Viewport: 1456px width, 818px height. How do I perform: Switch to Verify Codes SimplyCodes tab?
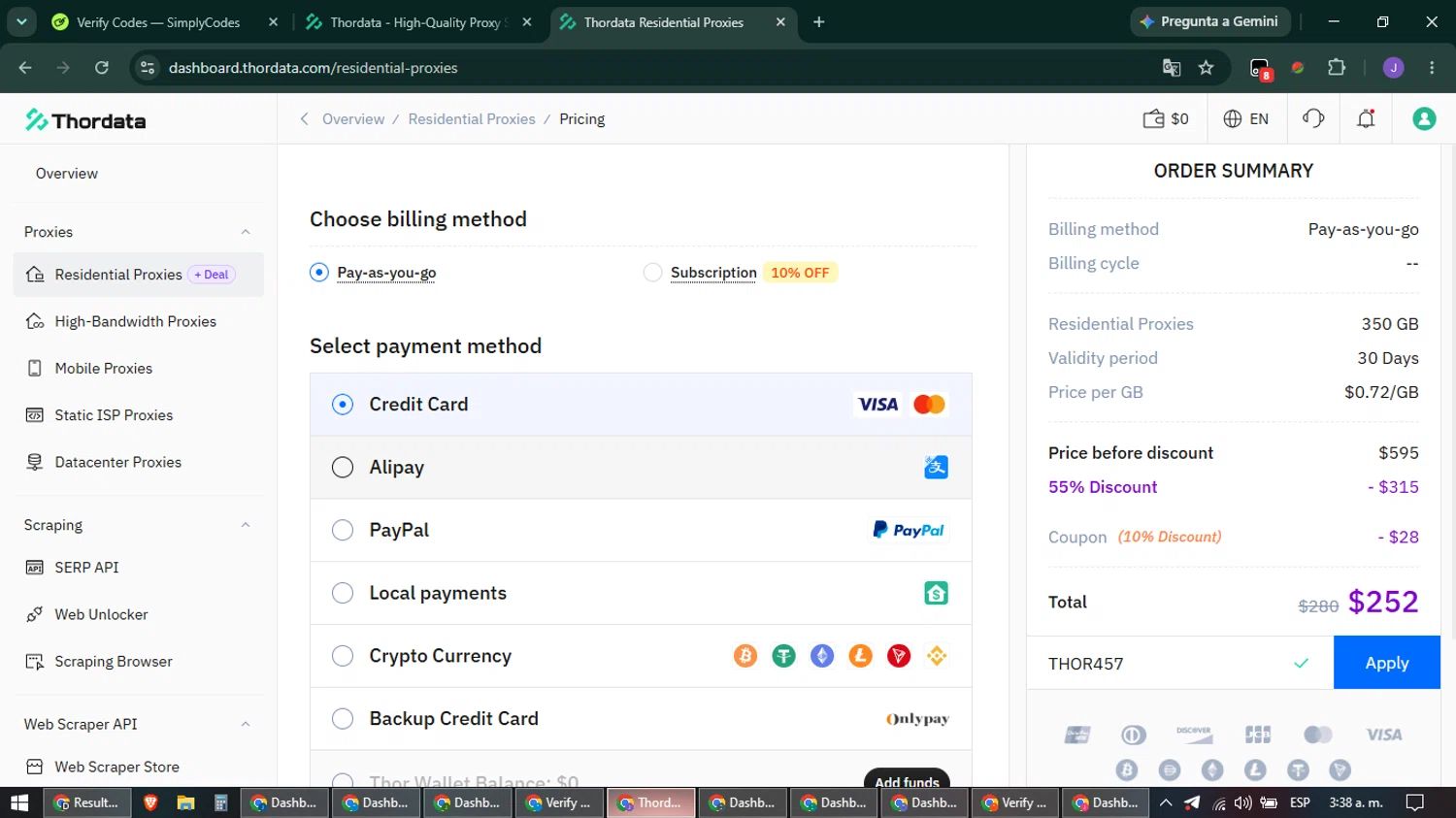(x=165, y=22)
